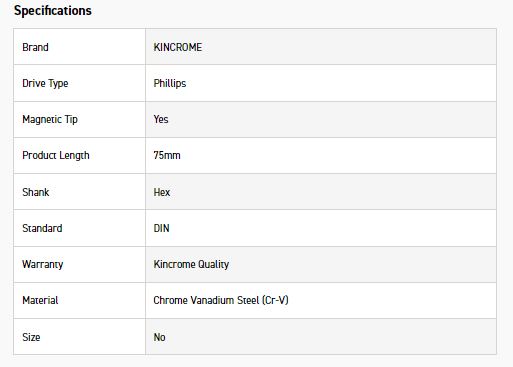The width and height of the screenshot is (513, 367).
Task: Click the Kincrome Quality warranty value
Action: (x=191, y=265)
